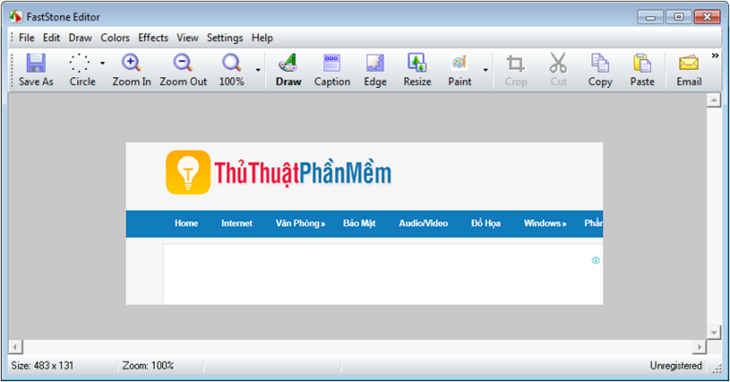Click the Copy icon
Viewport: 730px width, 382px height.
(600, 63)
